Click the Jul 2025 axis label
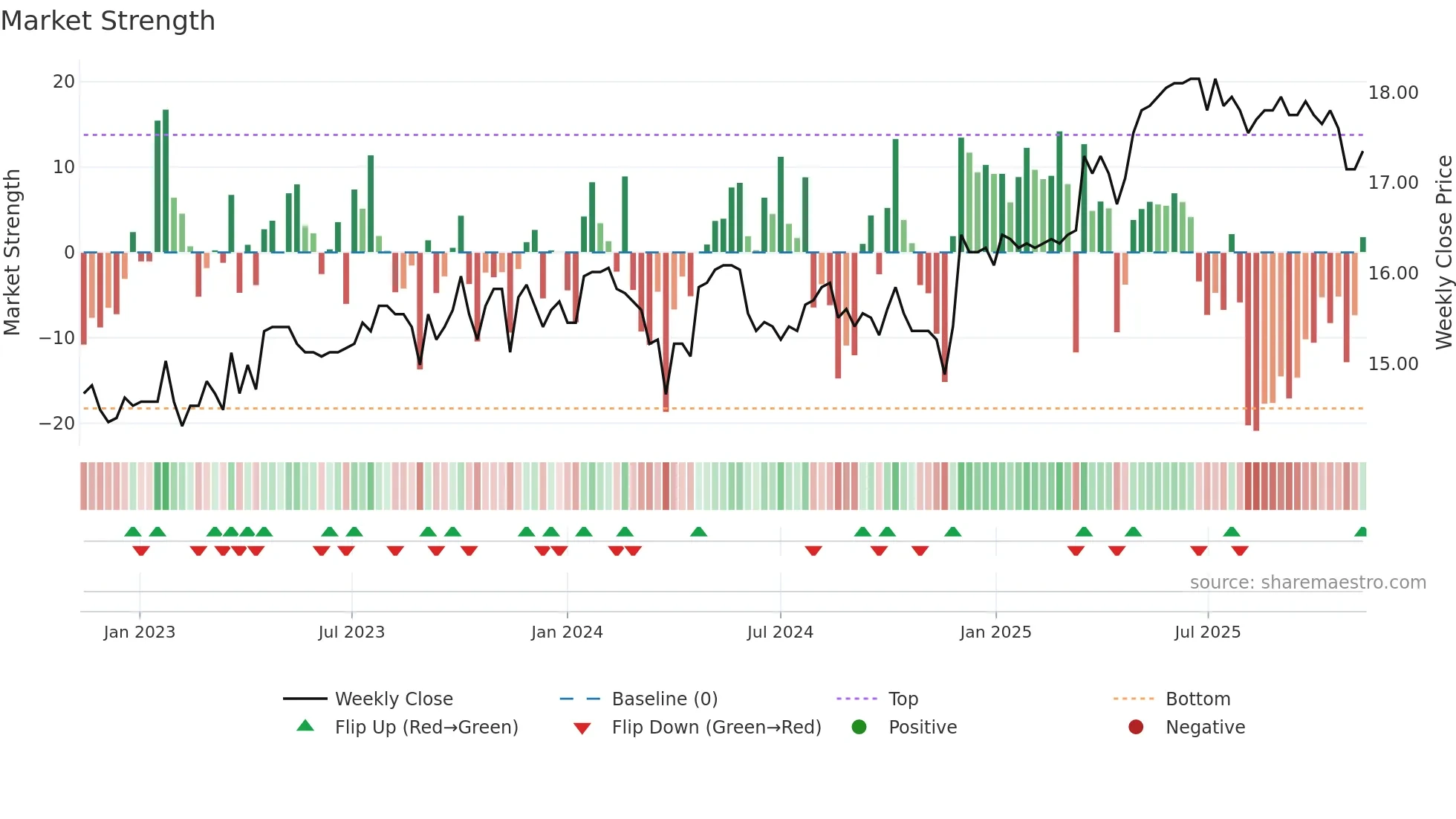 1207,632
